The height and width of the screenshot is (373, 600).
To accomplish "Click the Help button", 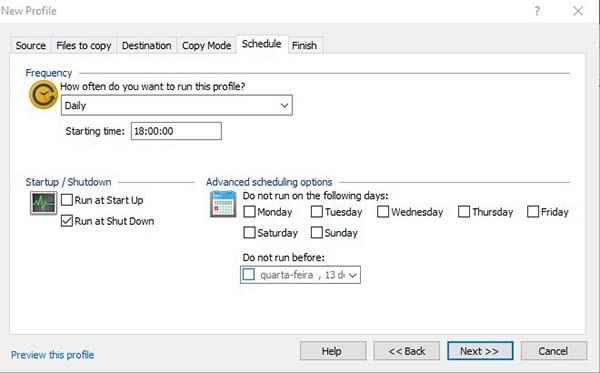I will point(333,351).
